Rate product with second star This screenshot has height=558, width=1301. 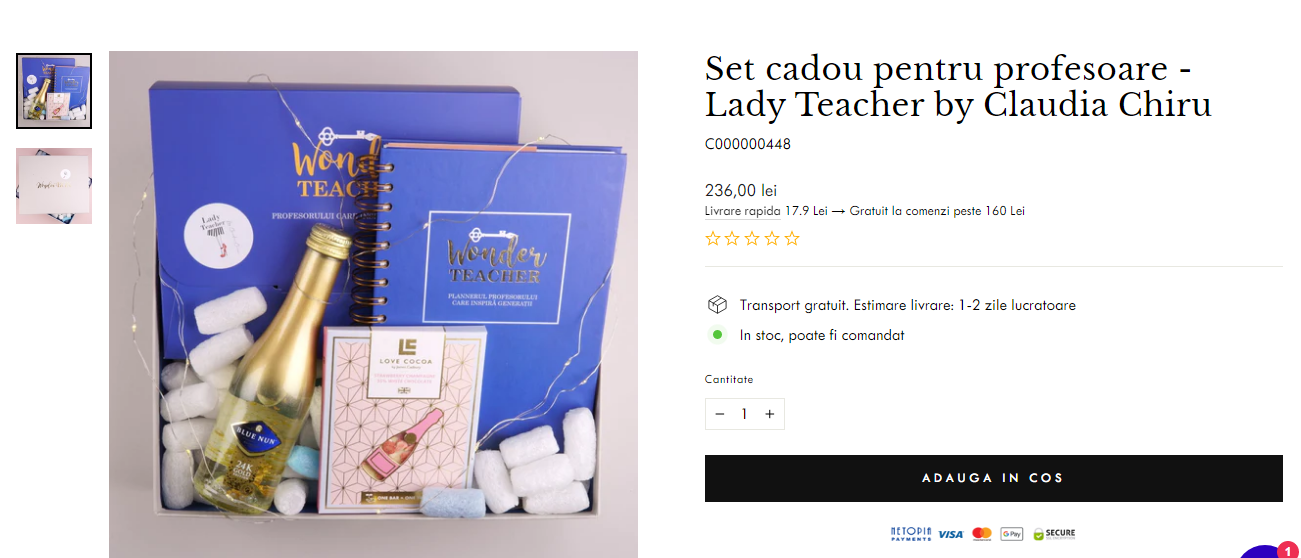[x=733, y=238]
